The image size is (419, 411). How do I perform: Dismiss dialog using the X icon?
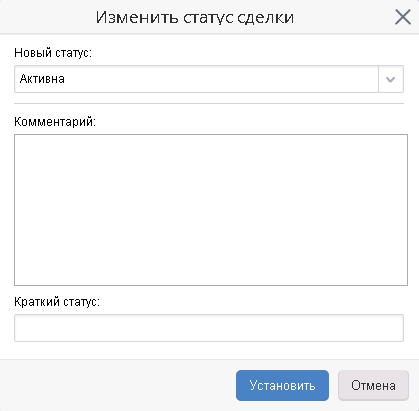coord(403,17)
